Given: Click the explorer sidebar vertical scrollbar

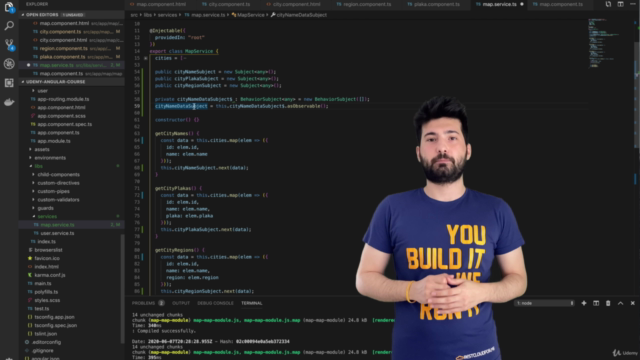Looking at the screenshot, I should tap(122, 288).
